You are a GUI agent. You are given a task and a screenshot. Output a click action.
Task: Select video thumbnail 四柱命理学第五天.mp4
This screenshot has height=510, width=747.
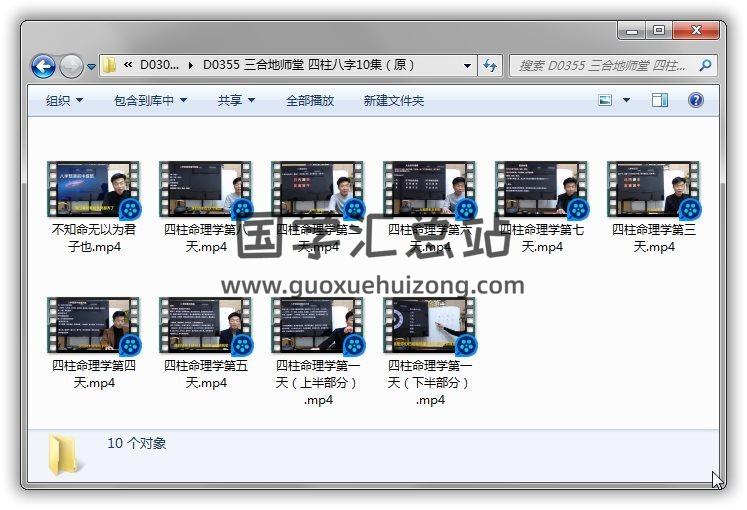click(206, 326)
